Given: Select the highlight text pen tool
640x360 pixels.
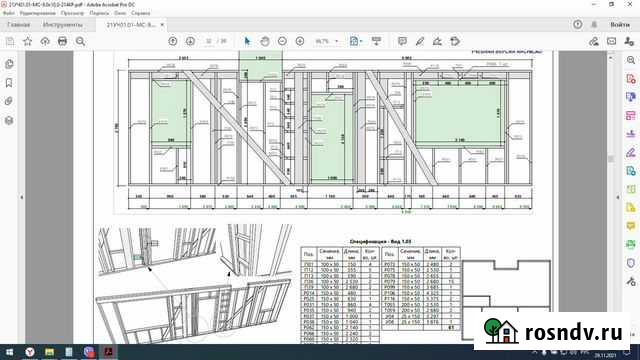Looking at the screenshot, I should click(x=420, y=41).
